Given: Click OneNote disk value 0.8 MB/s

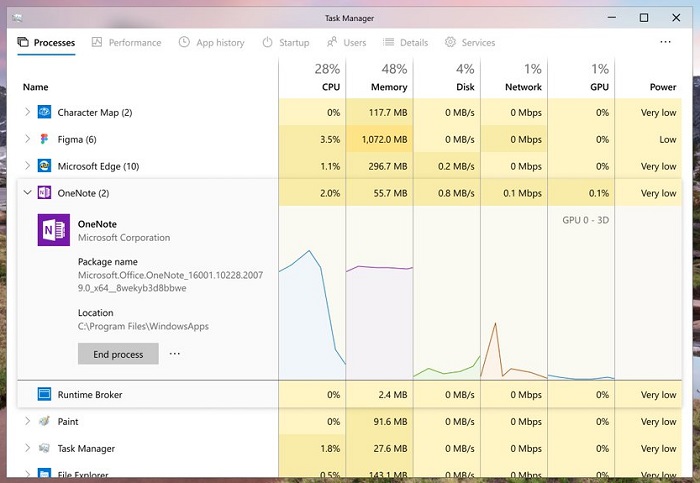Looking at the screenshot, I should pyautogui.click(x=456, y=193).
